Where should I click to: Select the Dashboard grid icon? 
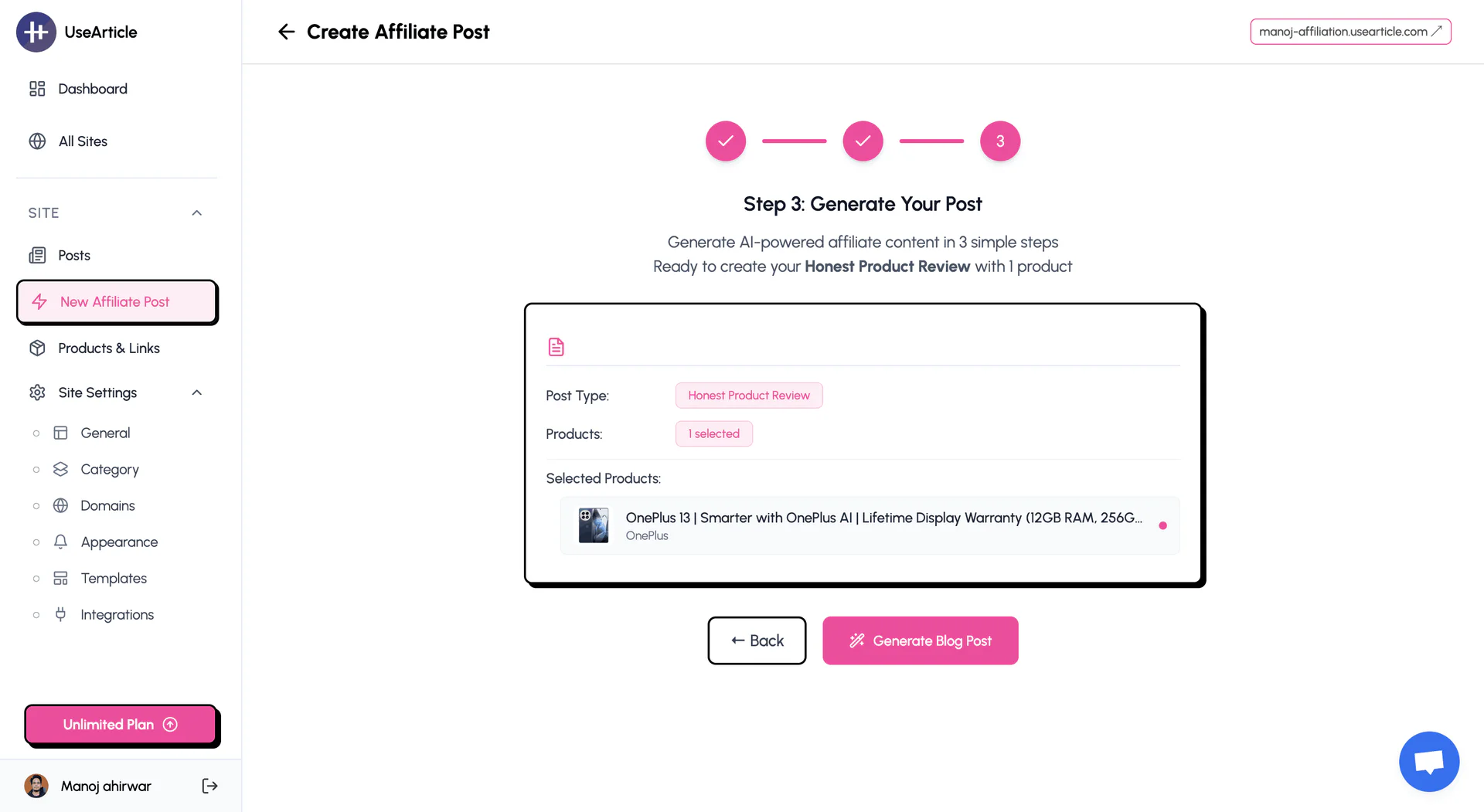pos(37,88)
